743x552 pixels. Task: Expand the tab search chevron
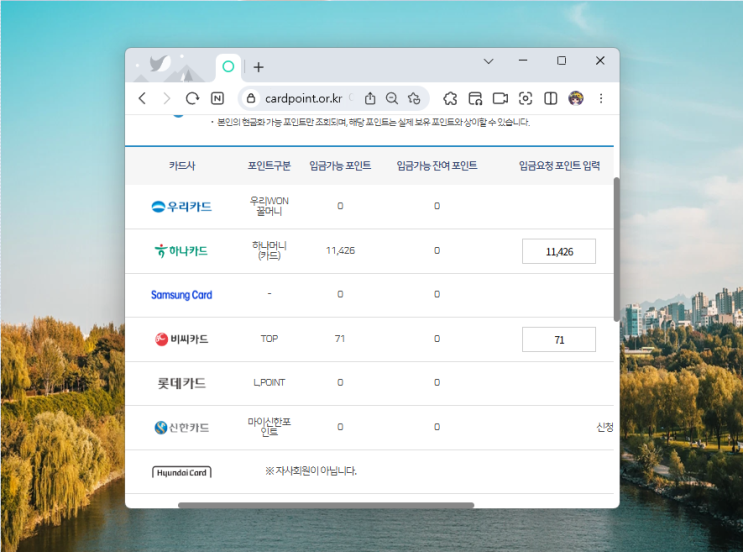pos(489,61)
